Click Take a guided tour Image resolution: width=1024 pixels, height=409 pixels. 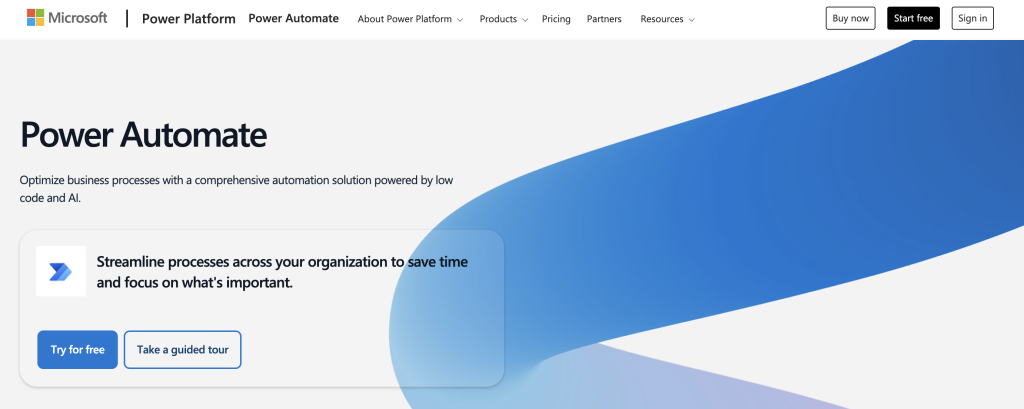click(x=183, y=350)
